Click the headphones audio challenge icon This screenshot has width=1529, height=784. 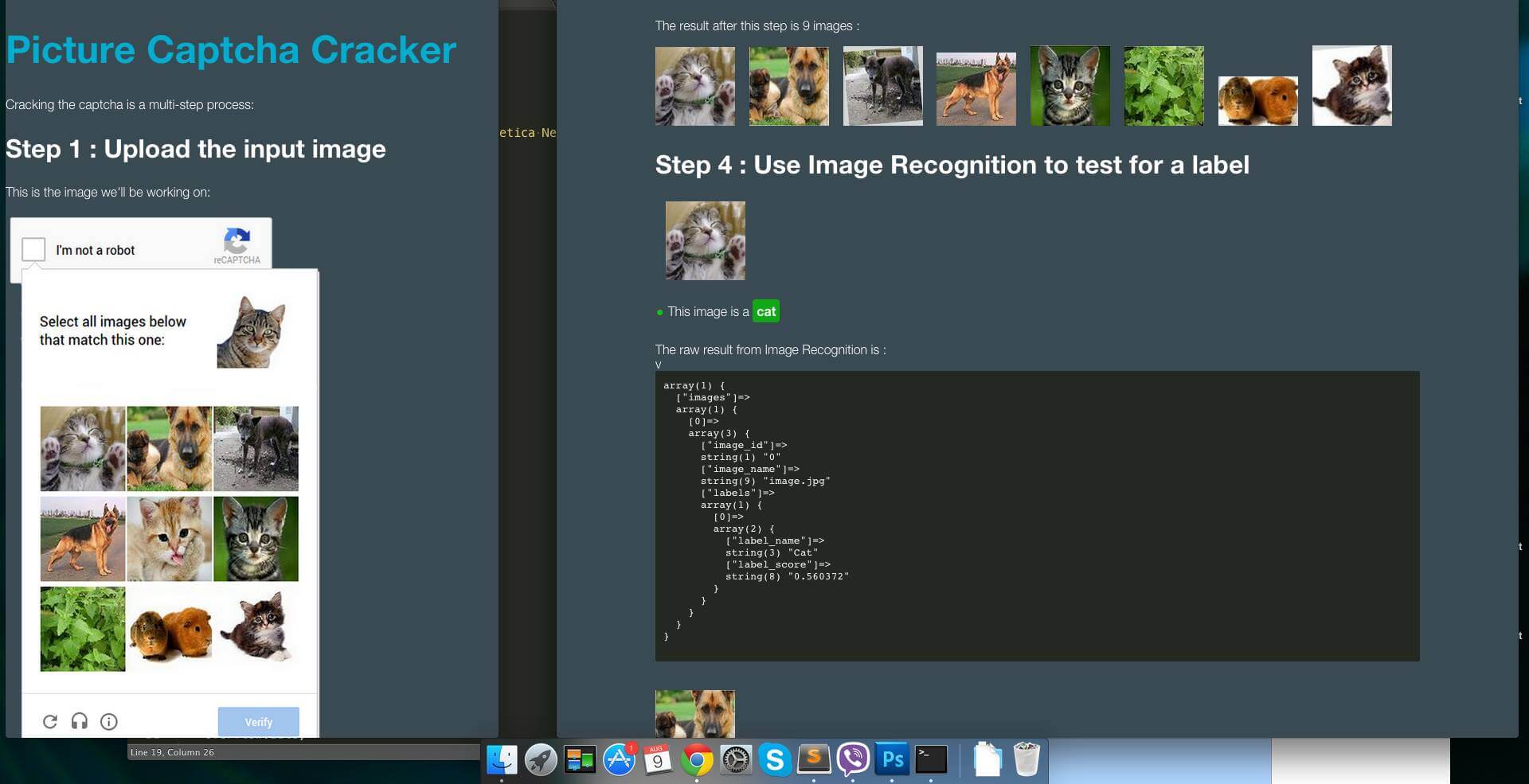coord(80,722)
